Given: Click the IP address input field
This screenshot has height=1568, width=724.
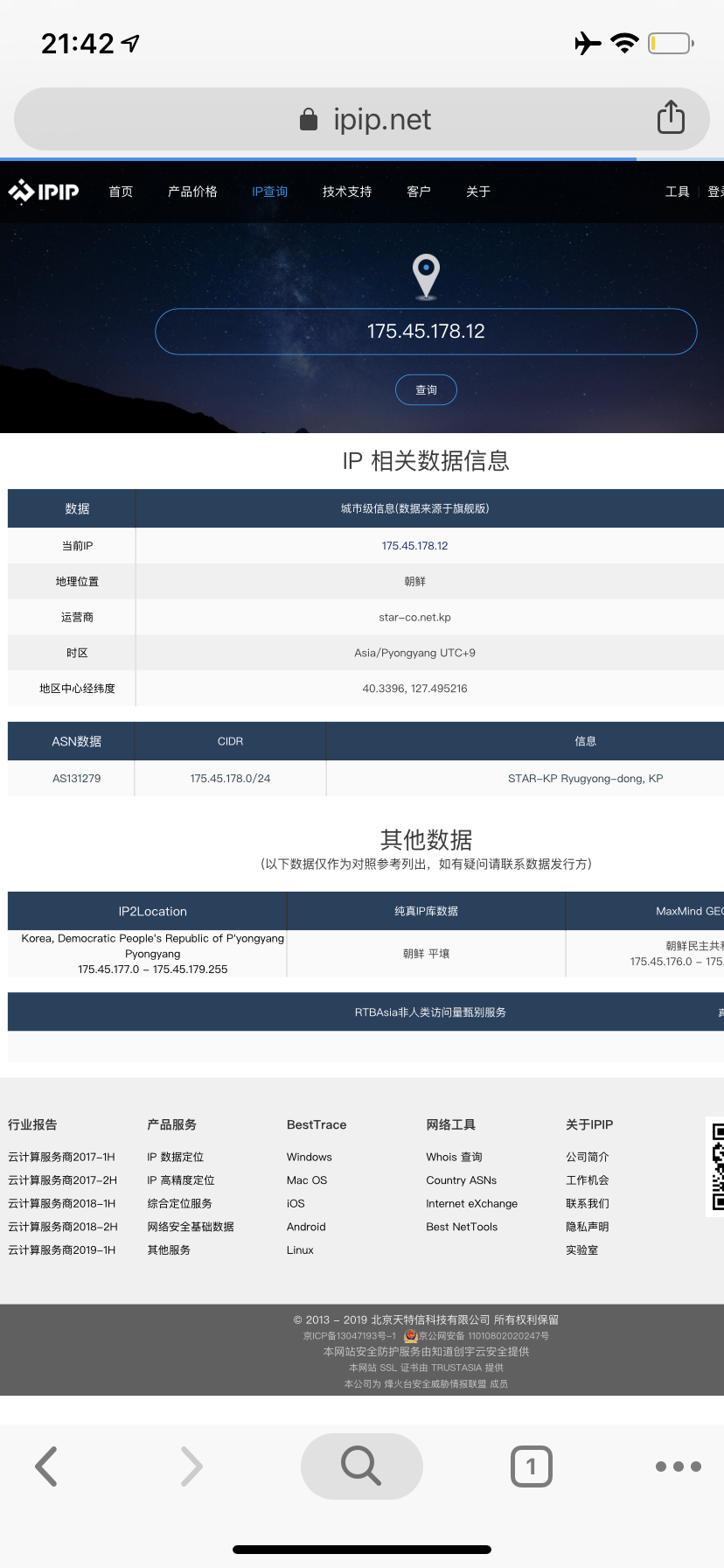Looking at the screenshot, I should click(x=426, y=332).
